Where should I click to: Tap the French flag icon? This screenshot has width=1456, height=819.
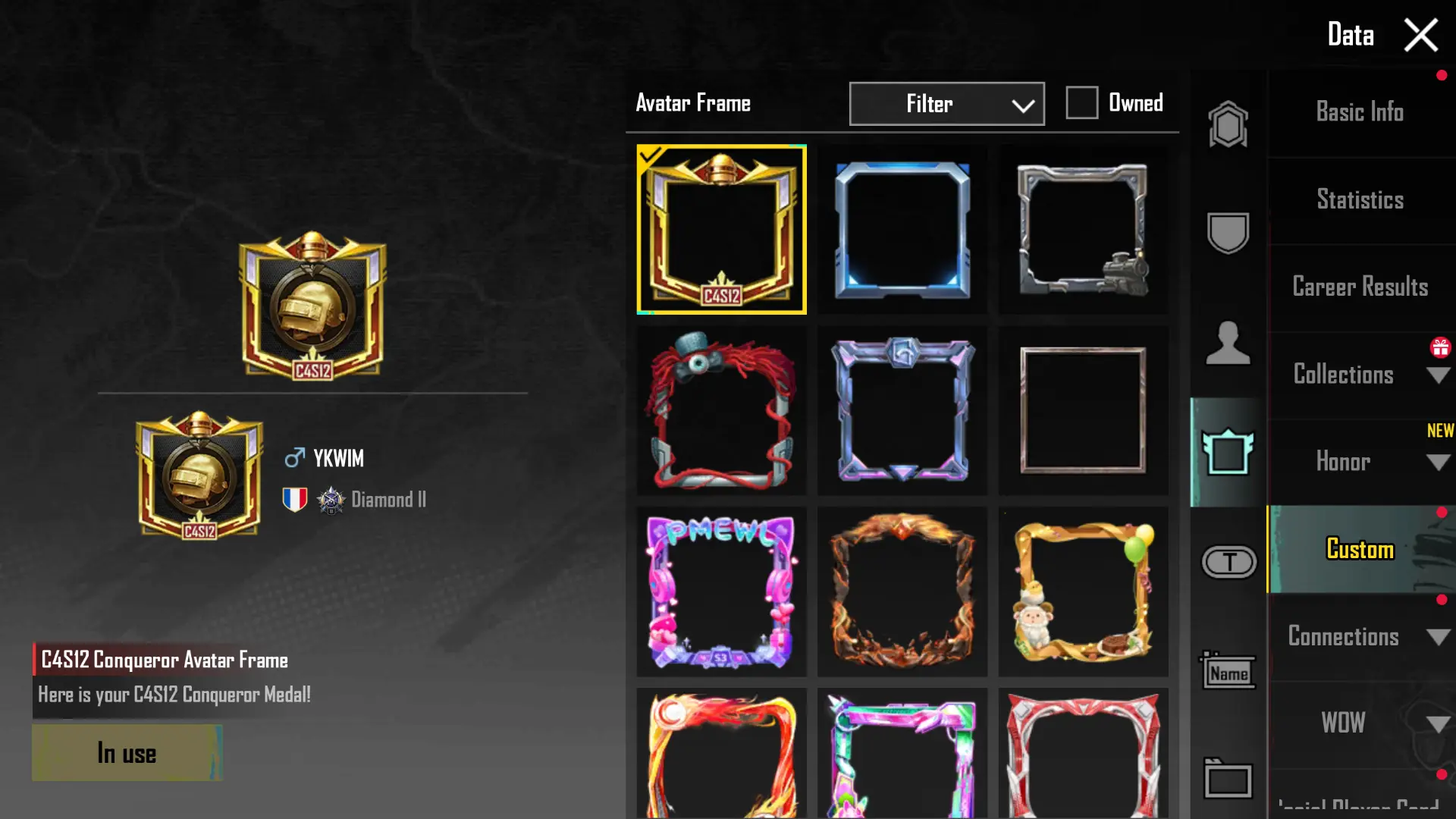pos(295,500)
